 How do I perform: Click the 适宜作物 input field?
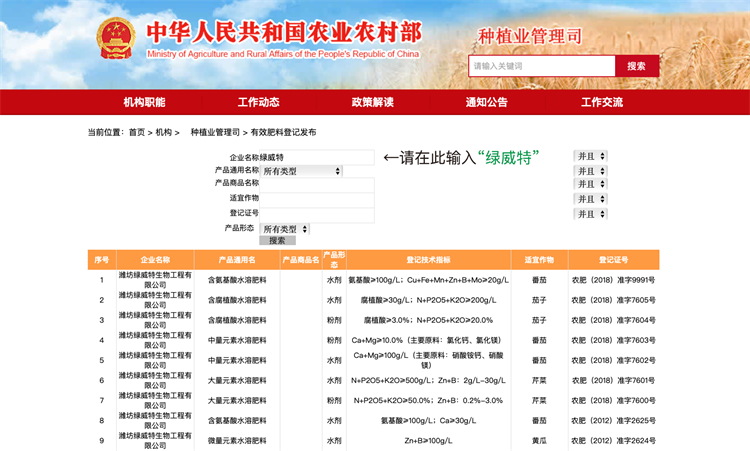coord(317,200)
